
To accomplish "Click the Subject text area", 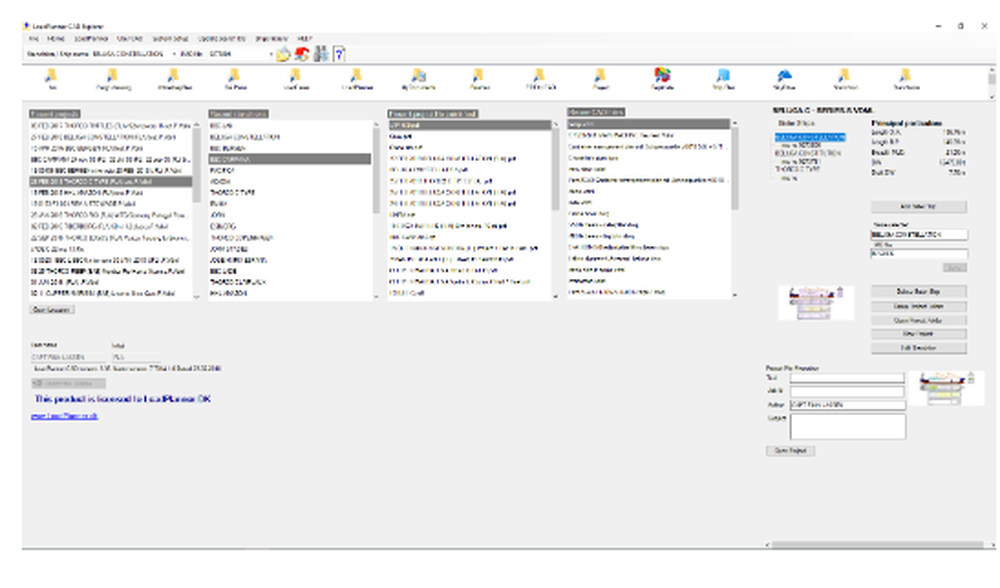I will tap(848, 427).
